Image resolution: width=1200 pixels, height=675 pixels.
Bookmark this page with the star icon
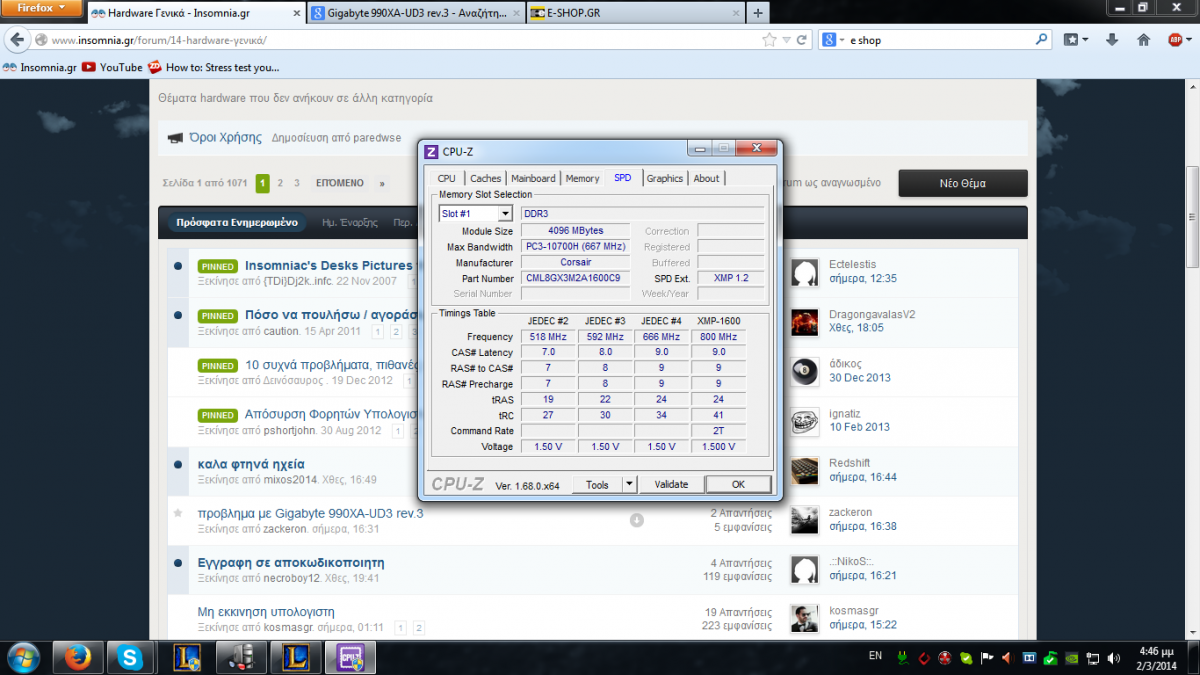769,40
